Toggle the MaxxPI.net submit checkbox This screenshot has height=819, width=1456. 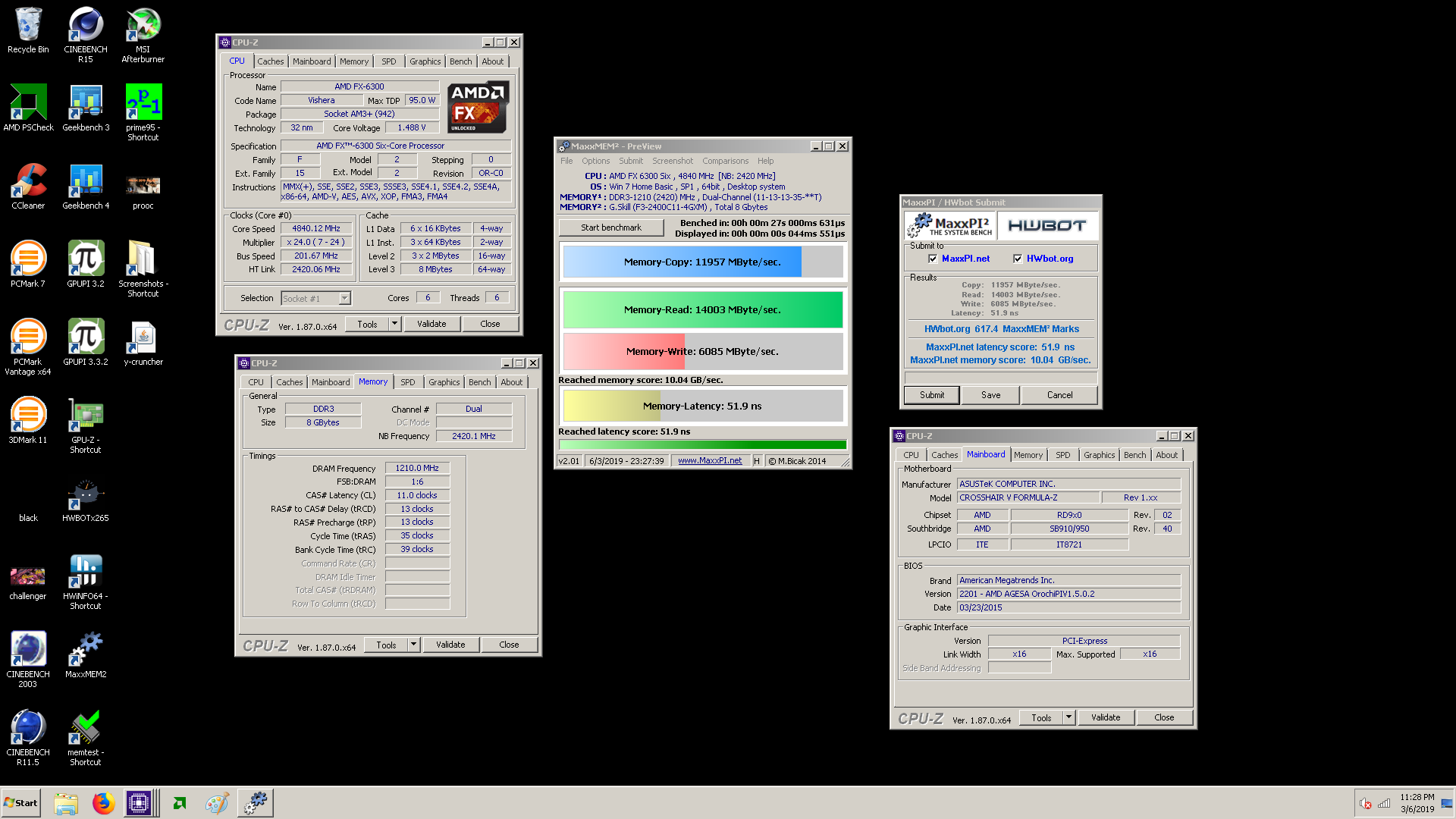point(933,259)
